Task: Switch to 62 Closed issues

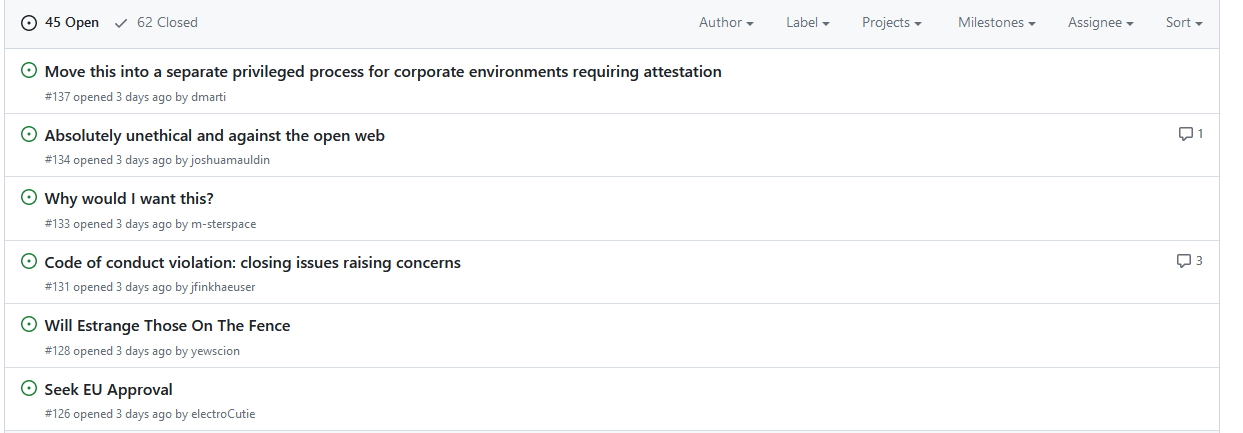Action: coord(156,22)
